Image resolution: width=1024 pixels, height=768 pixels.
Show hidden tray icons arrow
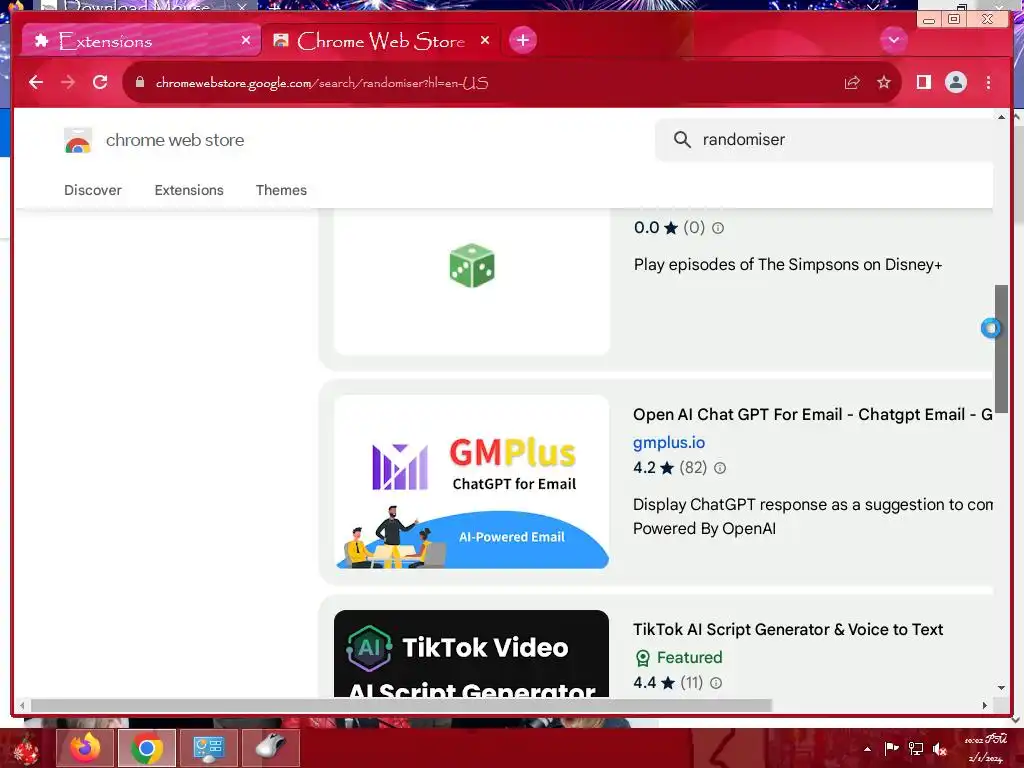tap(867, 749)
